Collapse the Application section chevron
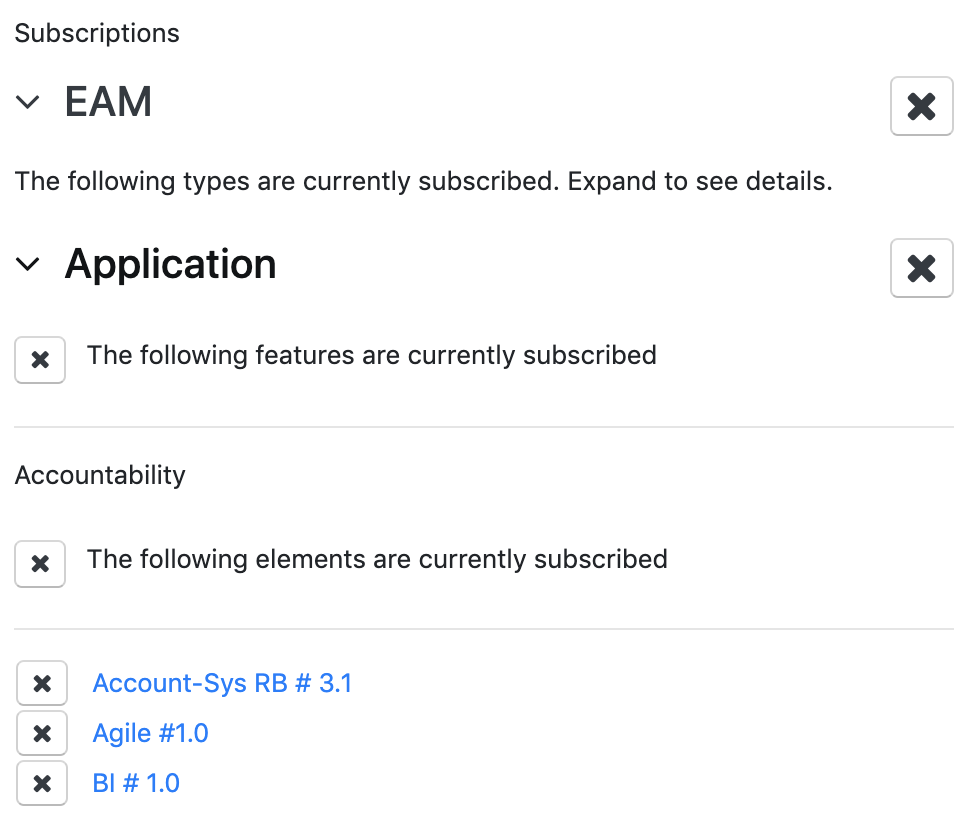Screen dimensions: 976x840 click(x=27, y=264)
